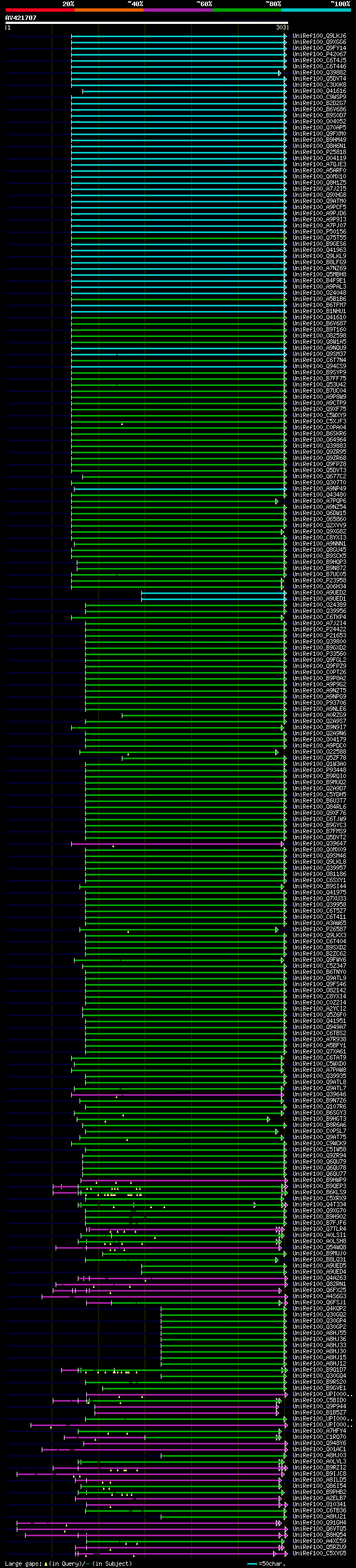Select hit label UniRef100_B9SI44
This screenshot has height=1568, width=356.
[x=319, y=886]
